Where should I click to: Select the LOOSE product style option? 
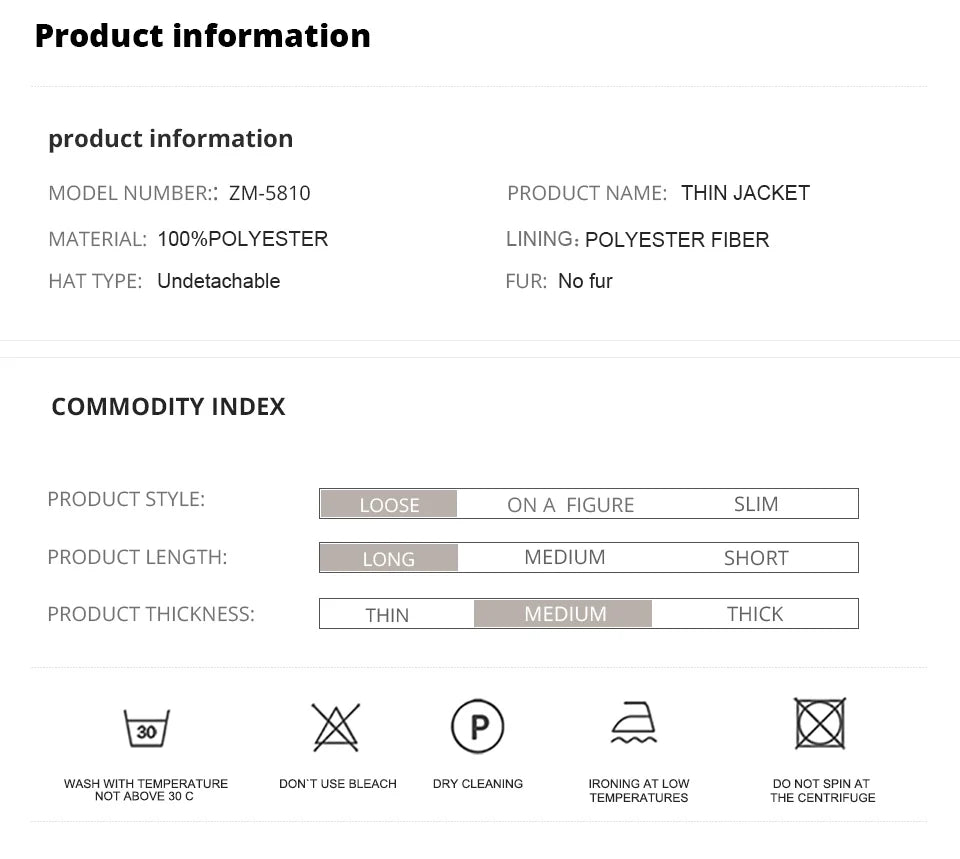pyautogui.click(x=389, y=505)
